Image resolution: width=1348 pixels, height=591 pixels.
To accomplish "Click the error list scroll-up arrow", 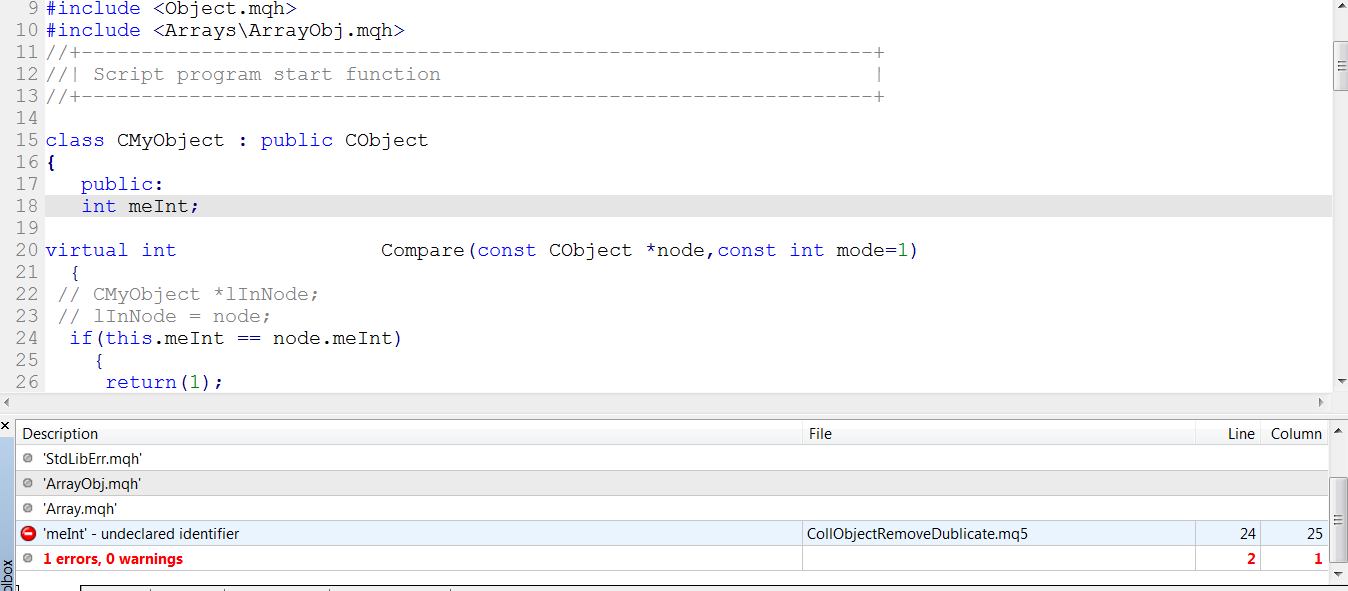I will point(1338,433).
